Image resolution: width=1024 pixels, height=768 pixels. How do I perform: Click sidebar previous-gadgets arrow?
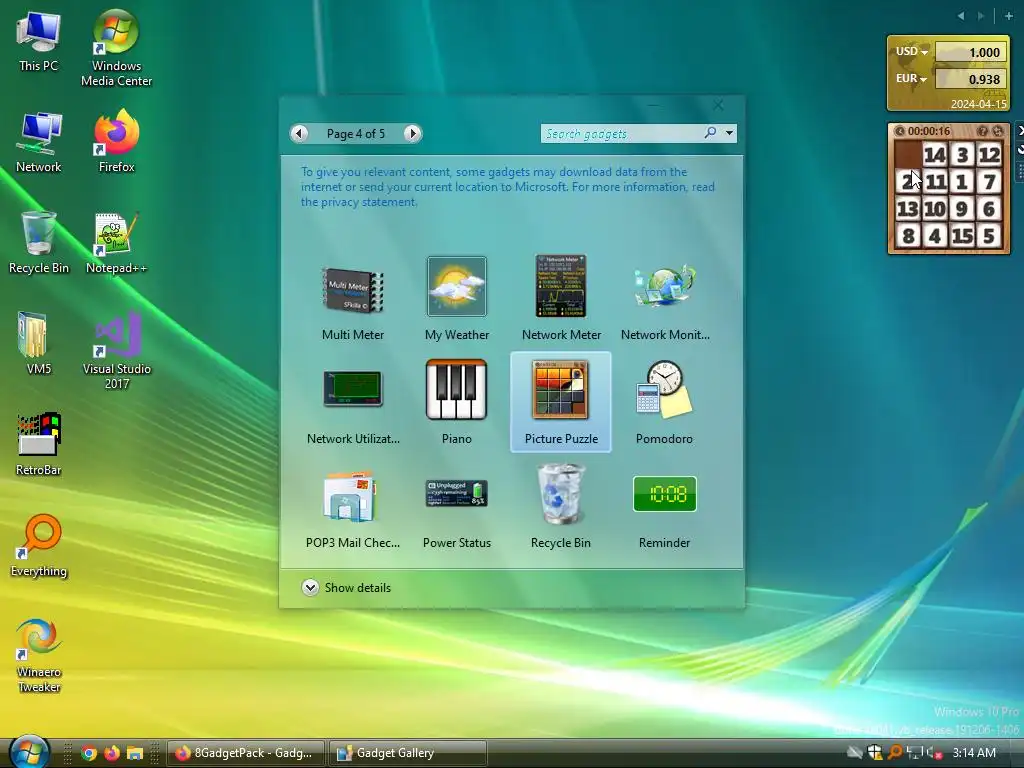tap(961, 16)
